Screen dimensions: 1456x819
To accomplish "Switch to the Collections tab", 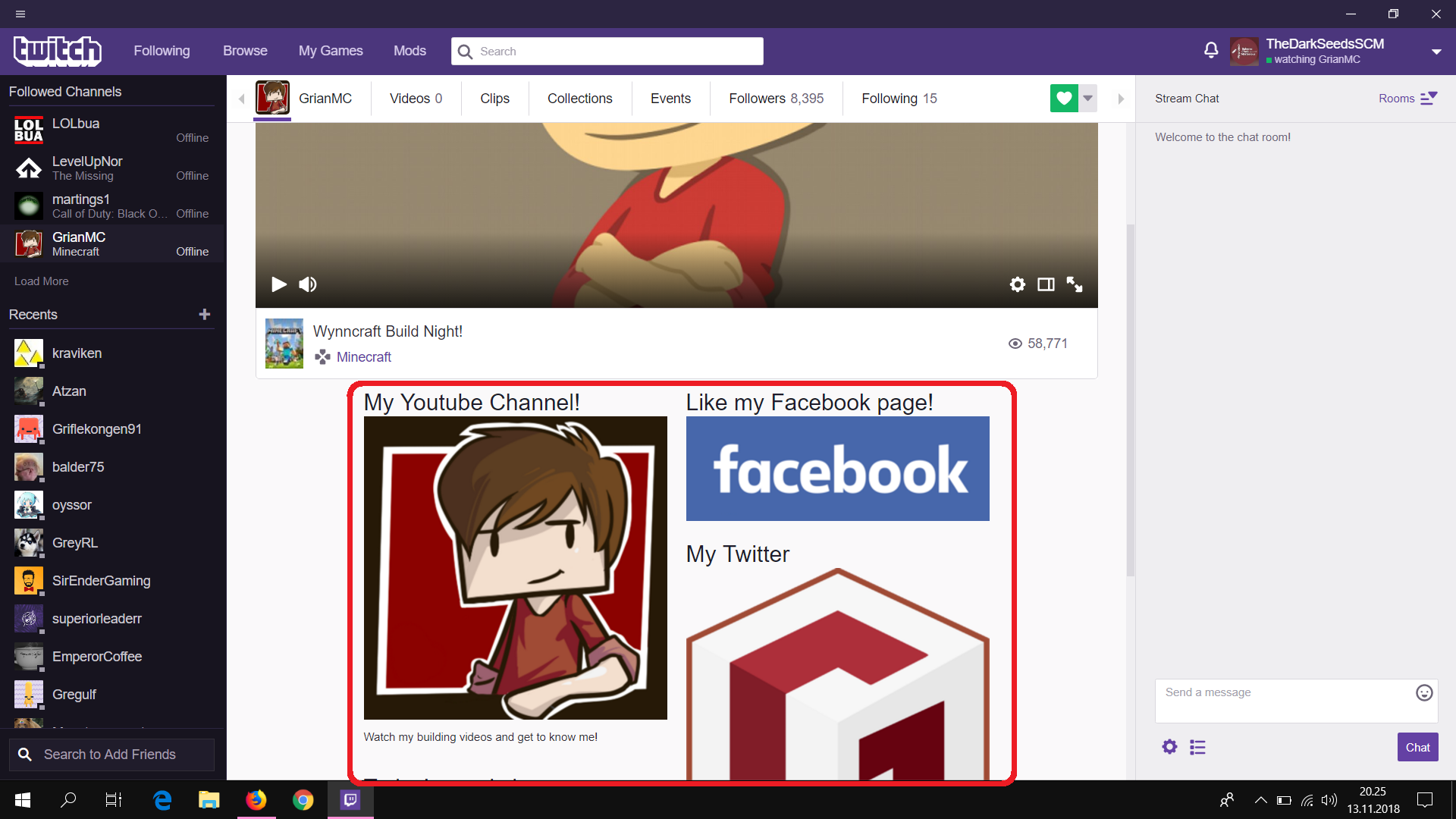I will pos(579,99).
